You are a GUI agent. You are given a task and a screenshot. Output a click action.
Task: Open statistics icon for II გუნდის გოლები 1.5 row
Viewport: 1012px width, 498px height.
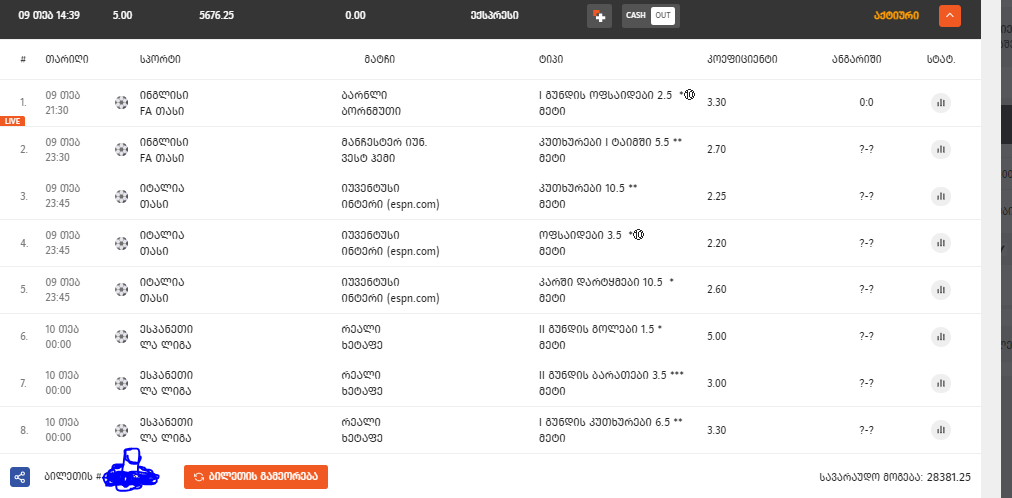tap(940, 336)
